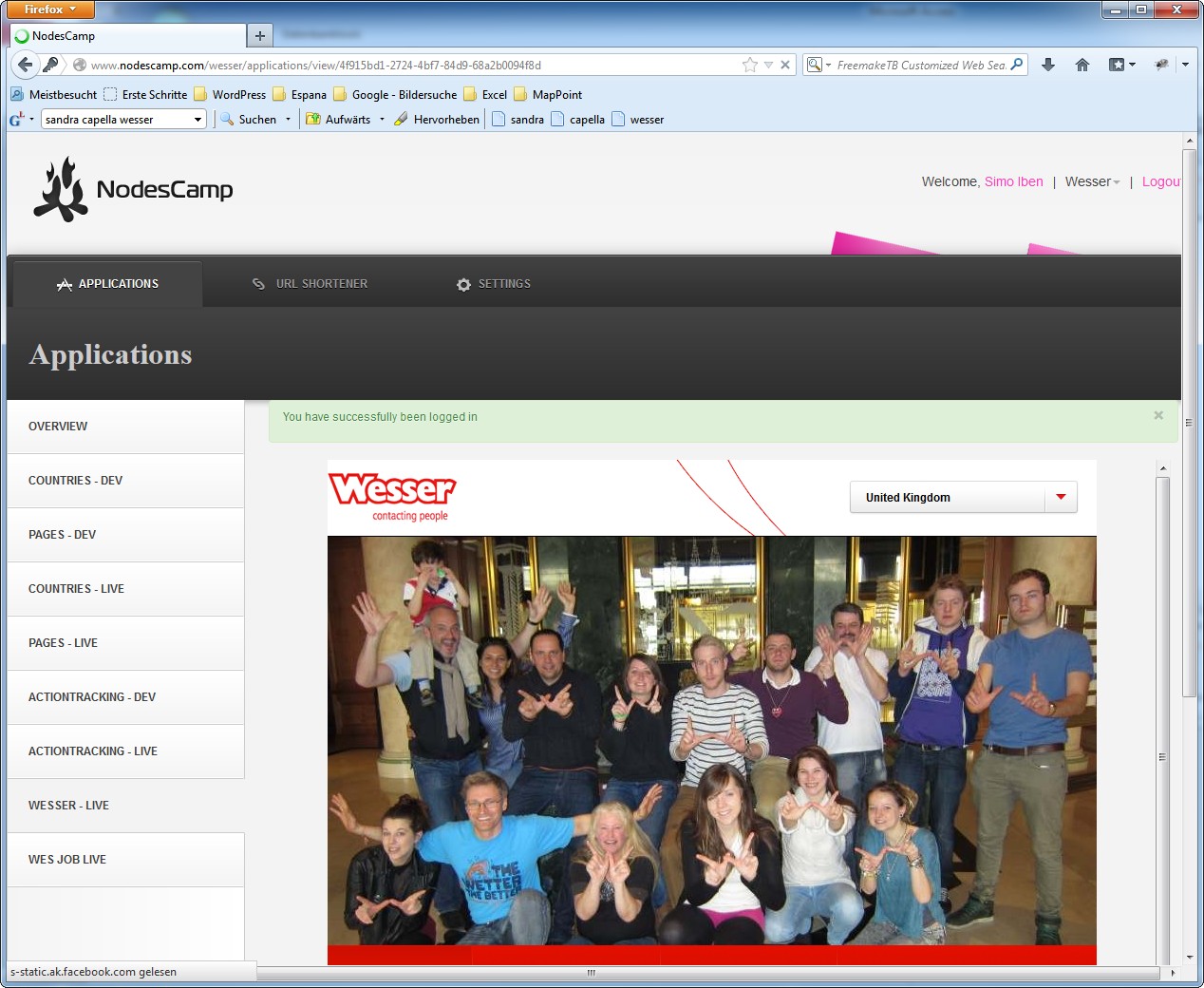The image size is (1204, 988).
Task: Click the Logout link
Action: click(1160, 181)
